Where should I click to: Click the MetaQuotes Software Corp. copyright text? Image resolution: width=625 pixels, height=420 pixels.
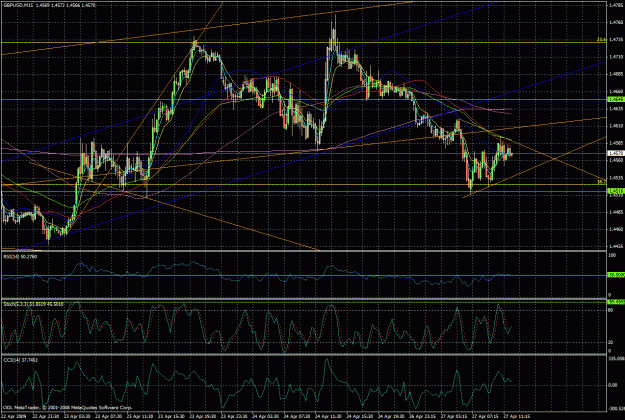[67, 408]
